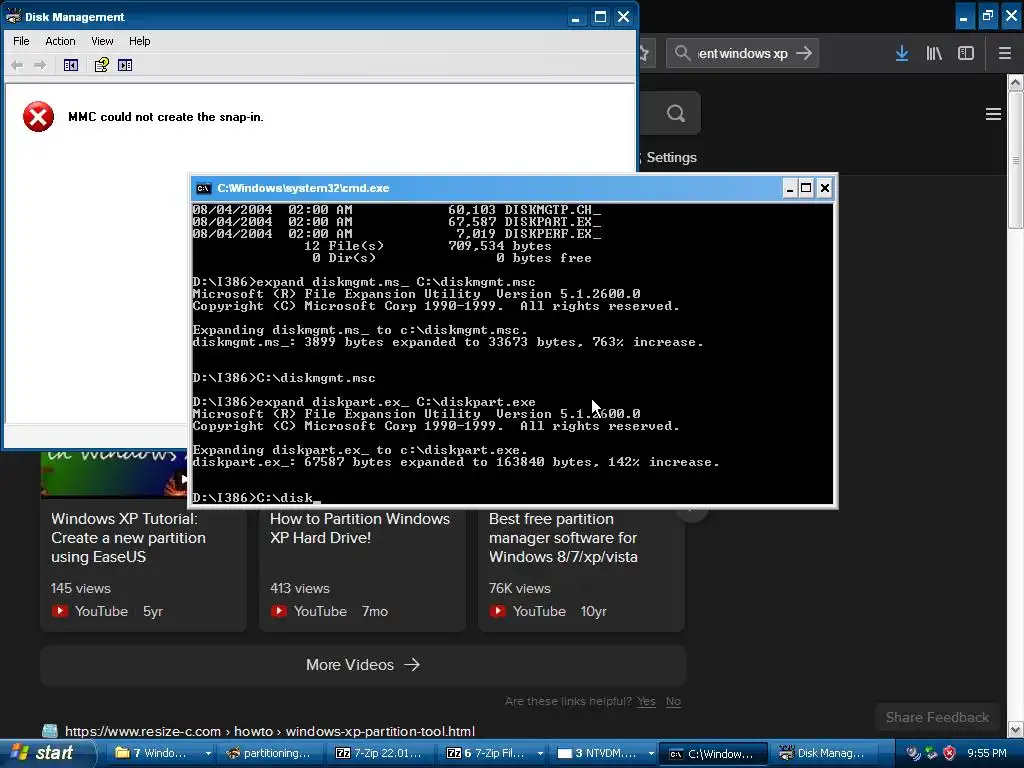Open the Help menu in Disk Management
Image resolution: width=1024 pixels, height=768 pixels.
pyautogui.click(x=139, y=41)
